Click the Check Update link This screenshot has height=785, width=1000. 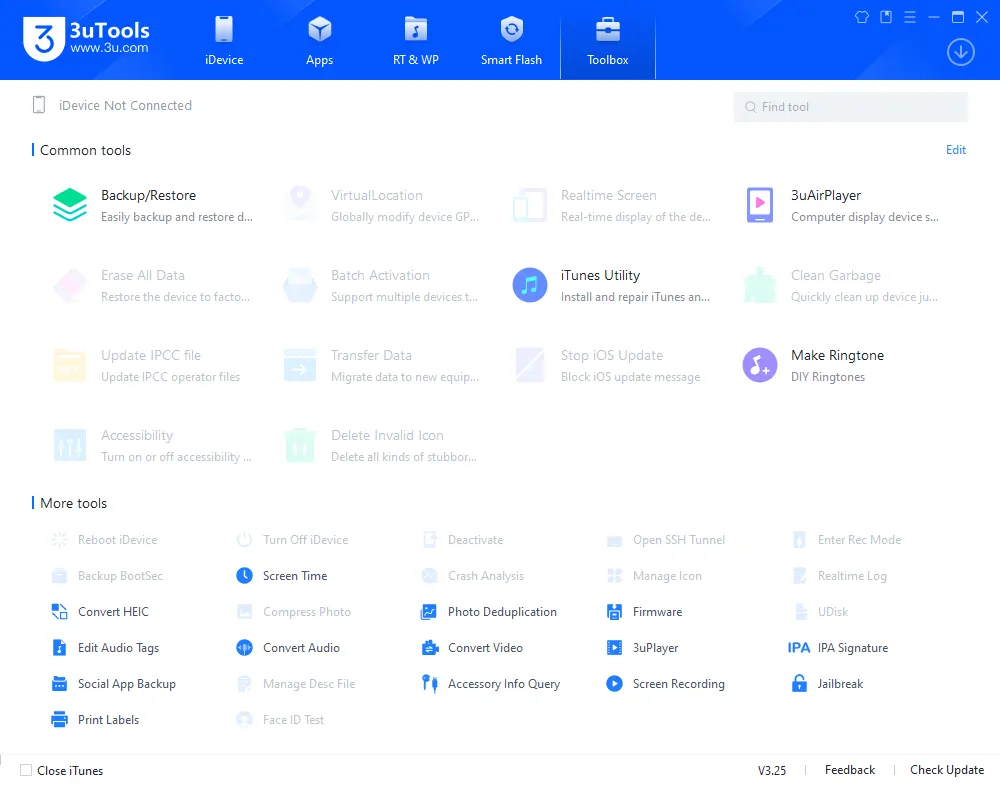point(945,770)
